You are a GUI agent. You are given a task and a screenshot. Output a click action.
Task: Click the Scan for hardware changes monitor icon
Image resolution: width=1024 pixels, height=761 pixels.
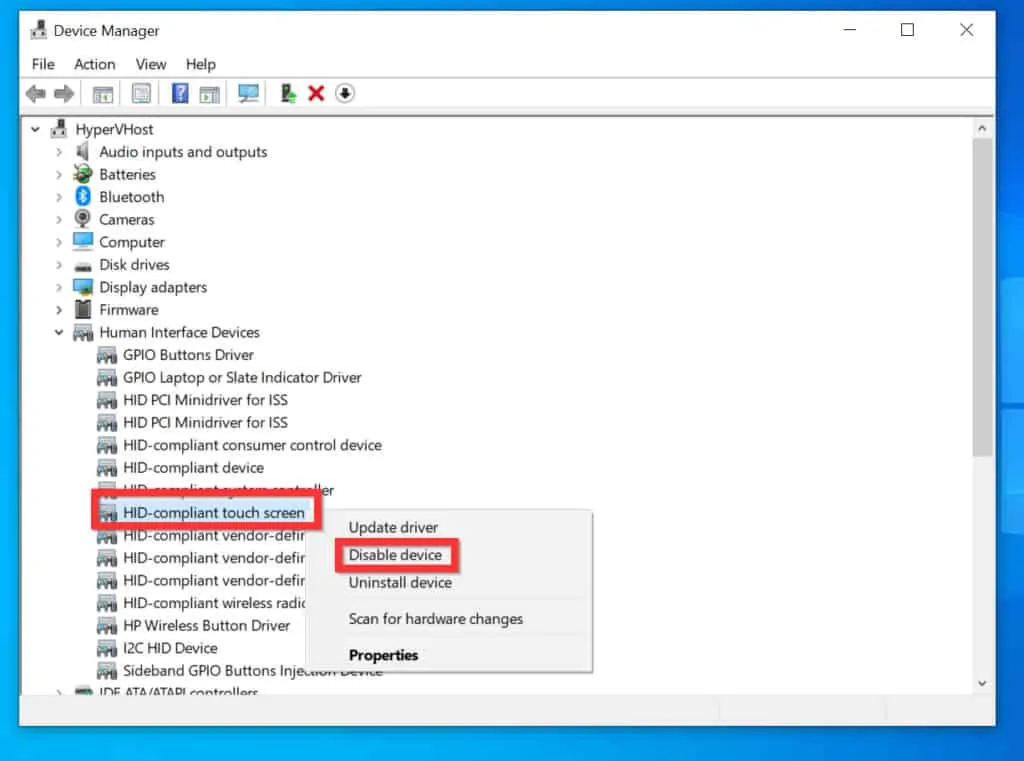(246, 93)
